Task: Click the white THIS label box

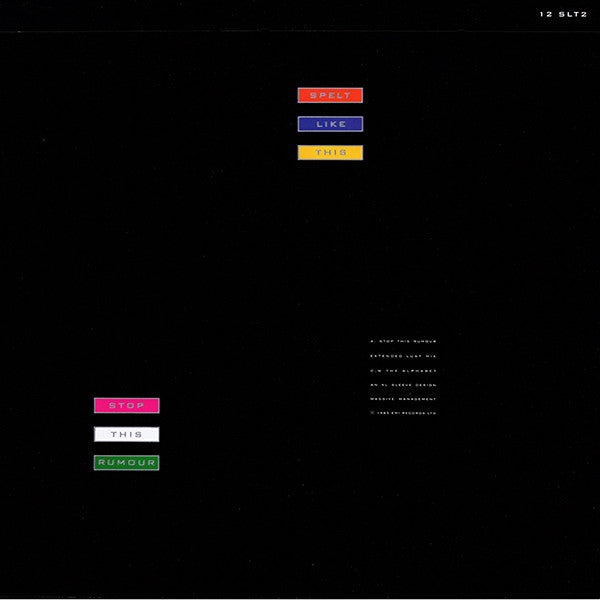Action: 127,434
